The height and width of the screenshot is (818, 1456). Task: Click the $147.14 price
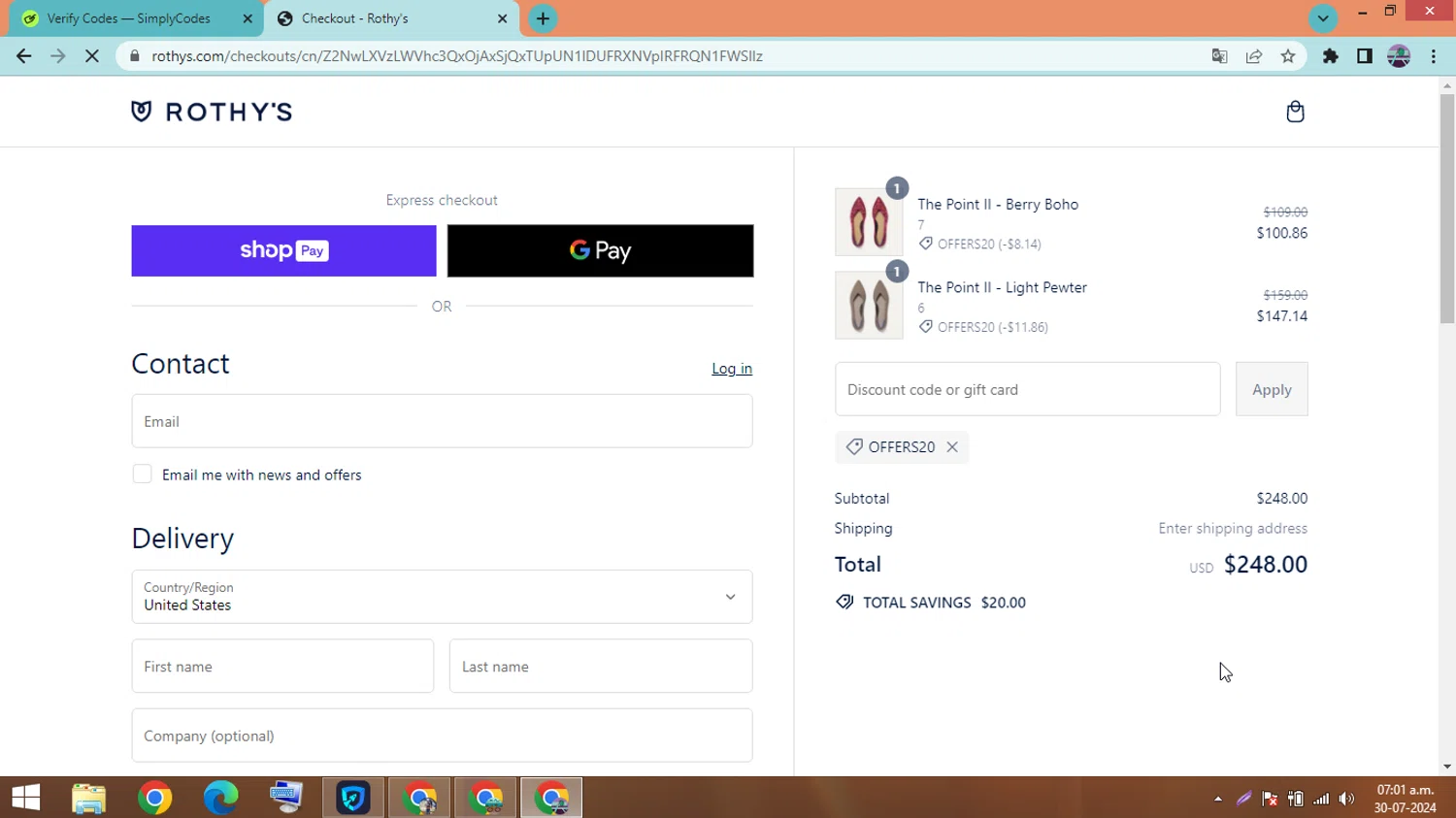coord(1281,316)
